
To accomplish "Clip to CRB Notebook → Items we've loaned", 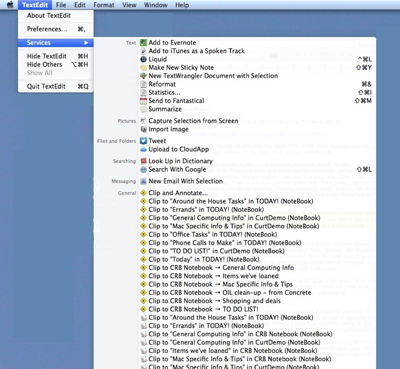I will pyautogui.click(x=257, y=276).
